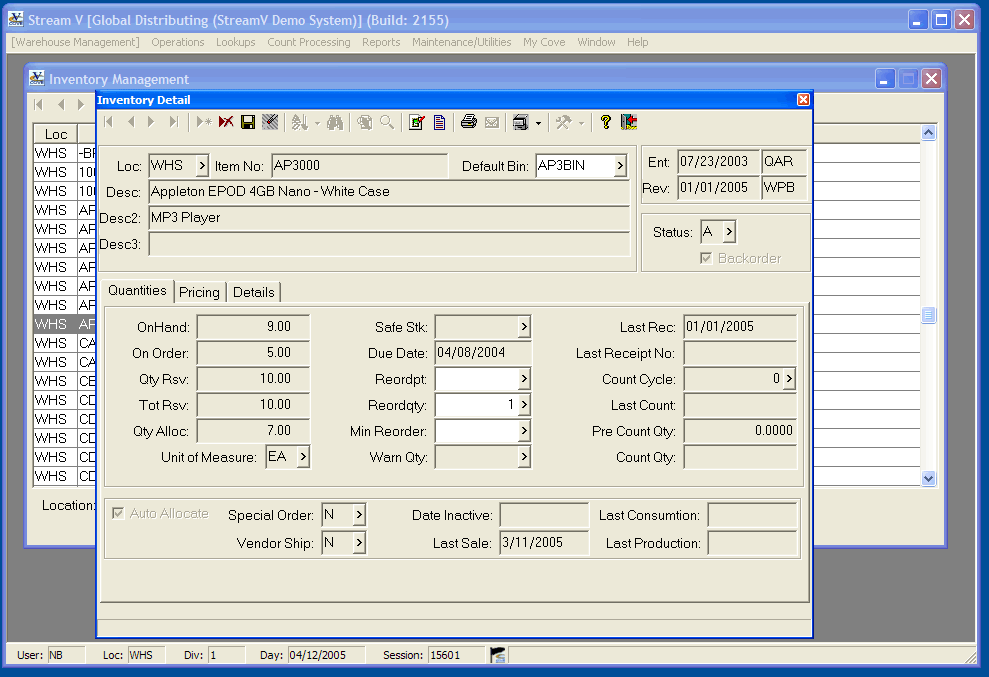Open Help with the question mark icon
Viewport: 989px width, 677px height.
(x=604, y=122)
